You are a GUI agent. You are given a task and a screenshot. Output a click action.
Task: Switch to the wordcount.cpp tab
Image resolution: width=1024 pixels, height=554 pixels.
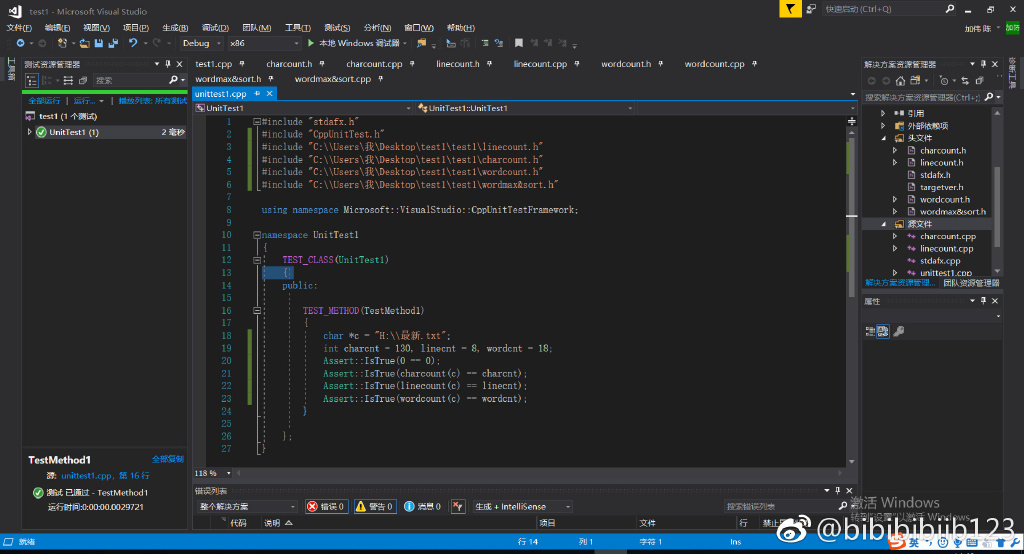713,64
